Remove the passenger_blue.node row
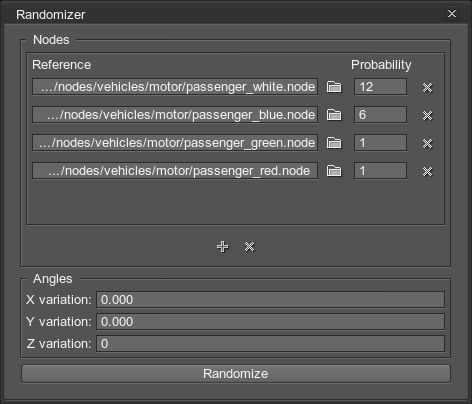The width and height of the screenshot is (472, 404). (x=427, y=115)
